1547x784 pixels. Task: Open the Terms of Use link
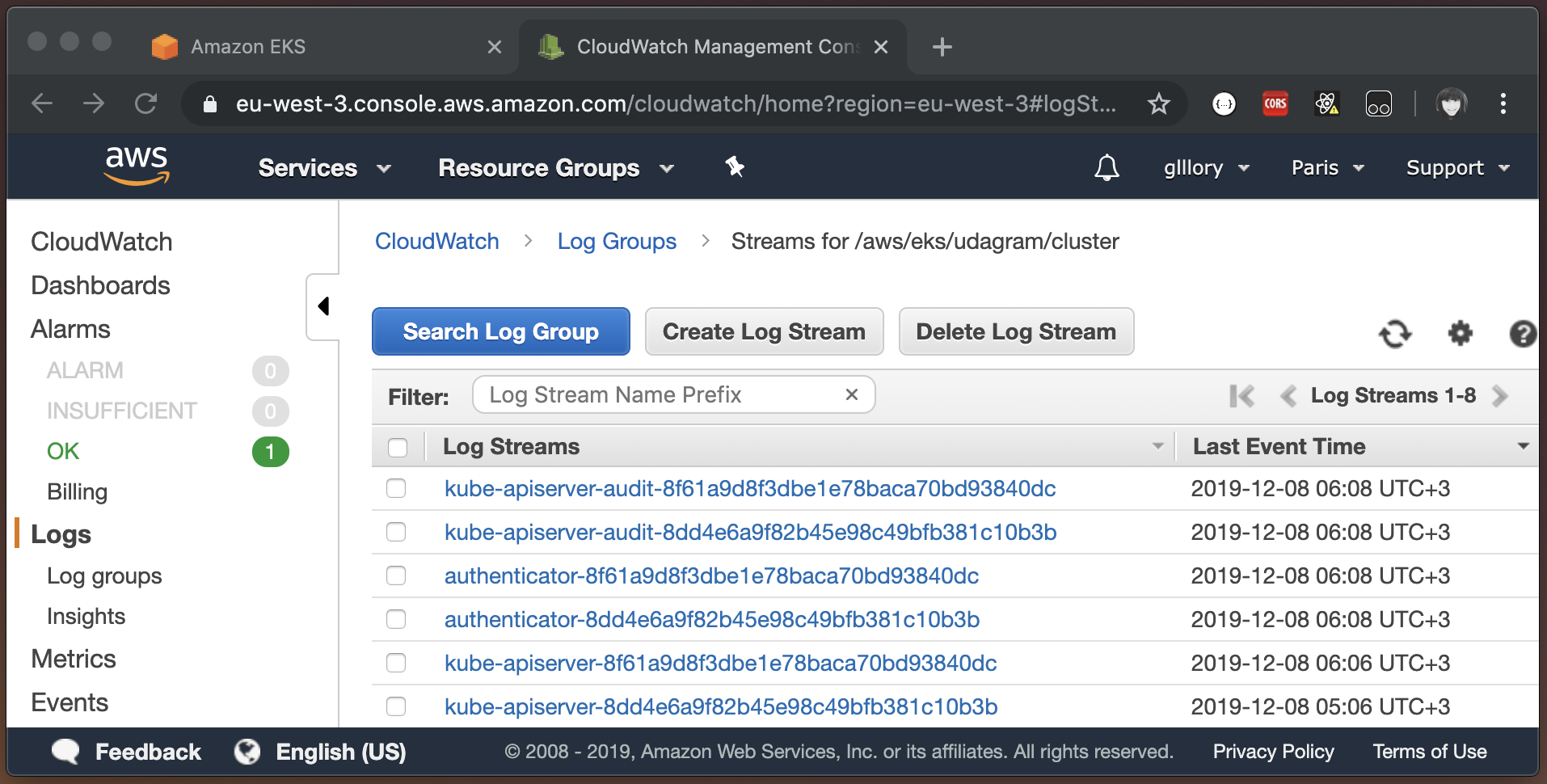pyautogui.click(x=1429, y=752)
